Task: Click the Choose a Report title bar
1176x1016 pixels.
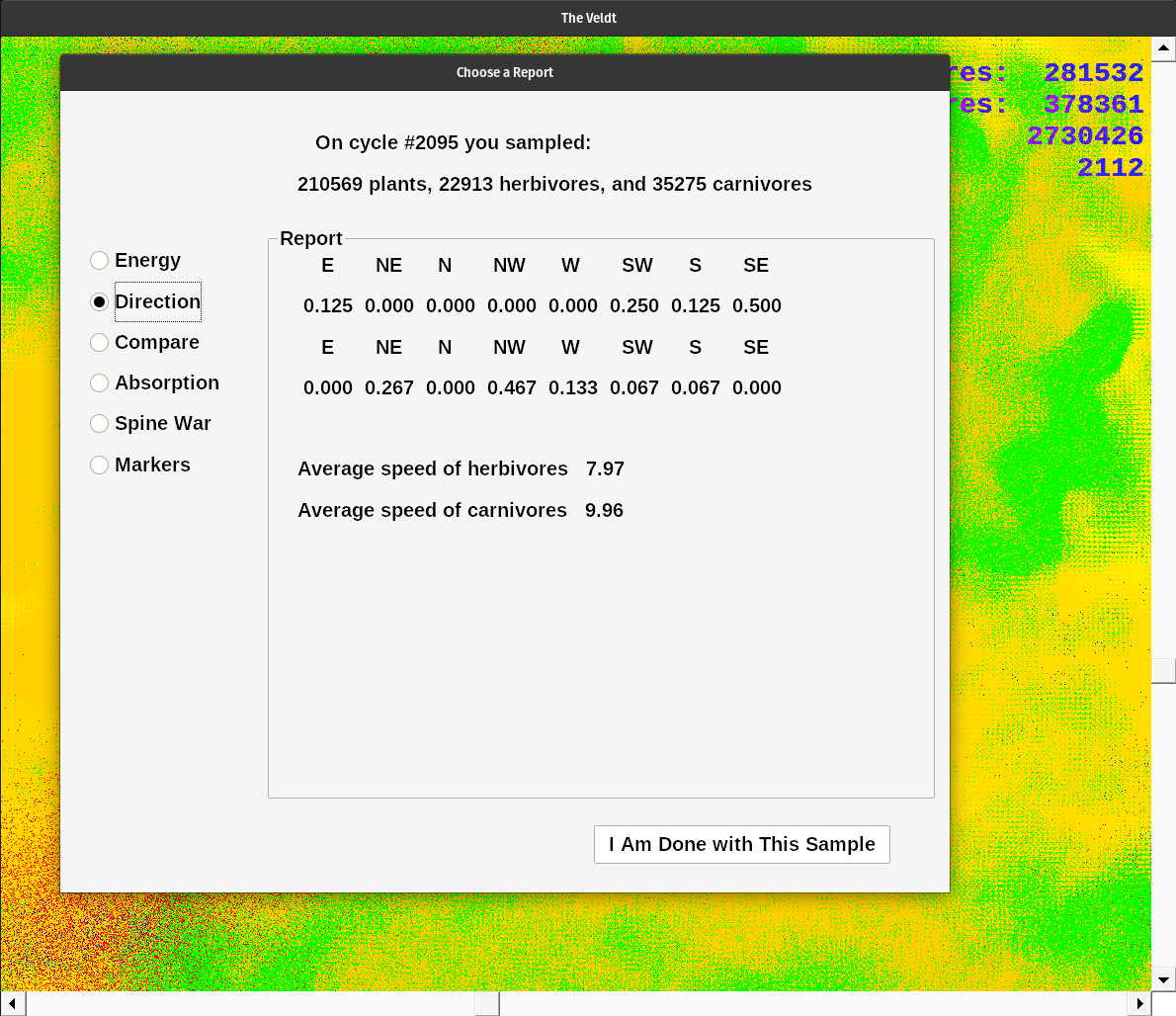Action: pyautogui.click(x=504, y=72)
